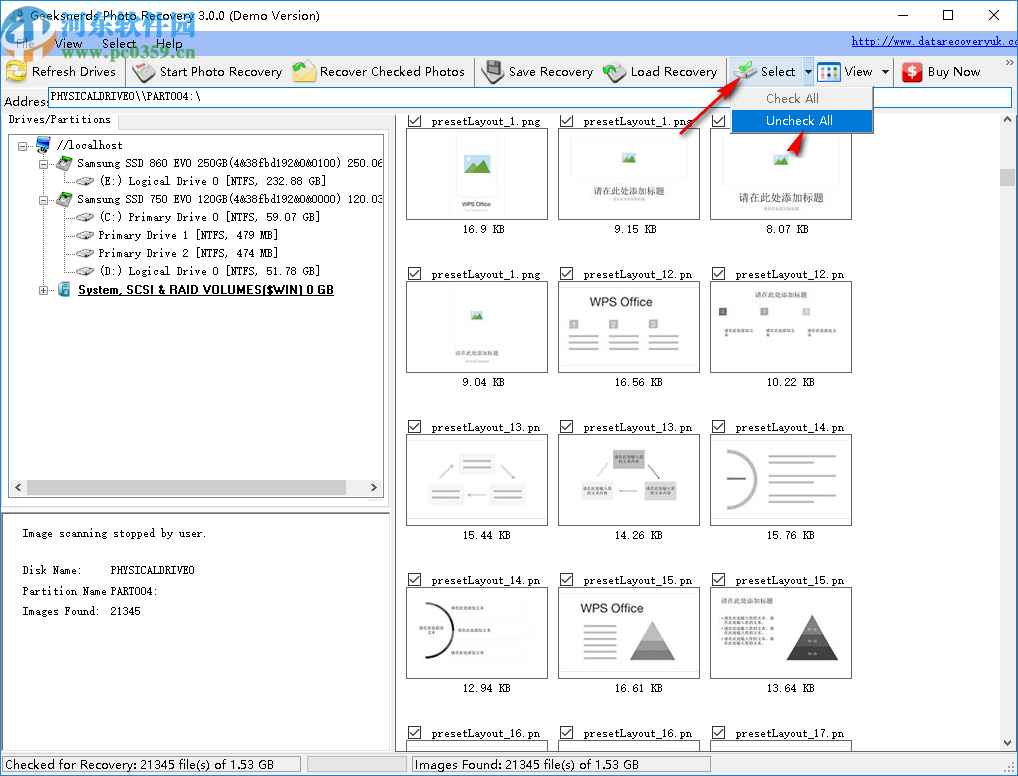Uncheck the presetLayout_14 15.76 KB checkbox
The width and height of the screenshot is (1018, 776).
coord(718,427)
